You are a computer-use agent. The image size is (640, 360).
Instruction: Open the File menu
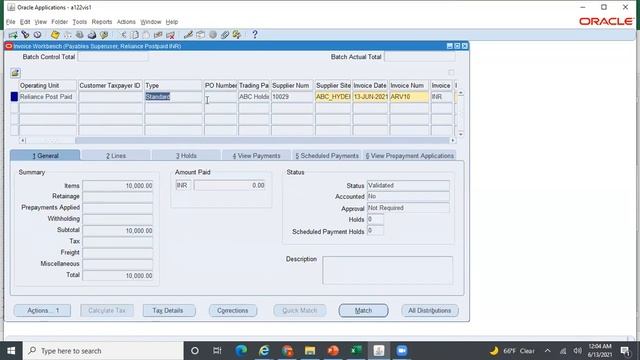pyautogui.click(x=11, y=22)
